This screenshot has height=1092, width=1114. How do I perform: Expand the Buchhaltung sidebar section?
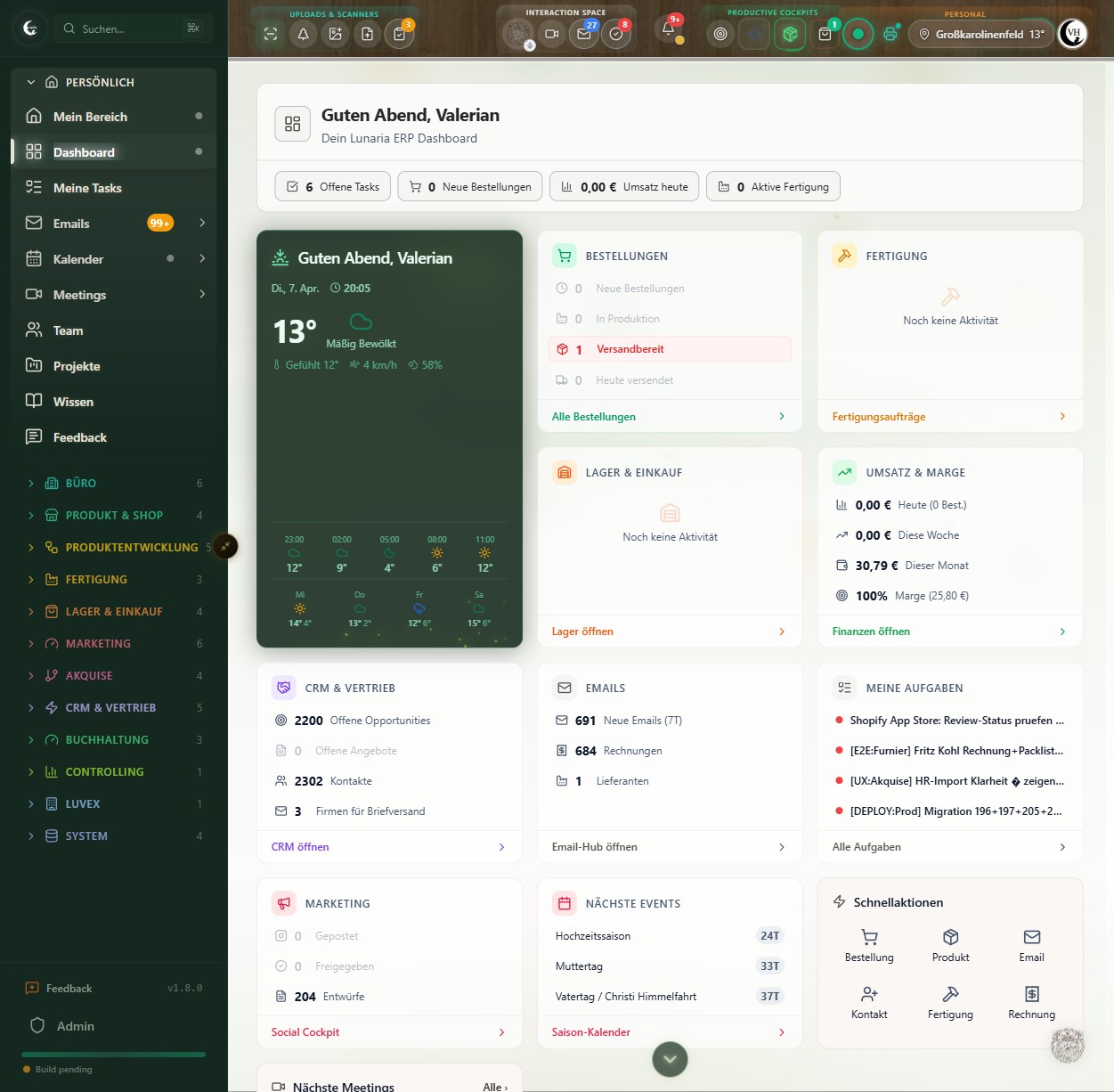[x=31, y=739]
